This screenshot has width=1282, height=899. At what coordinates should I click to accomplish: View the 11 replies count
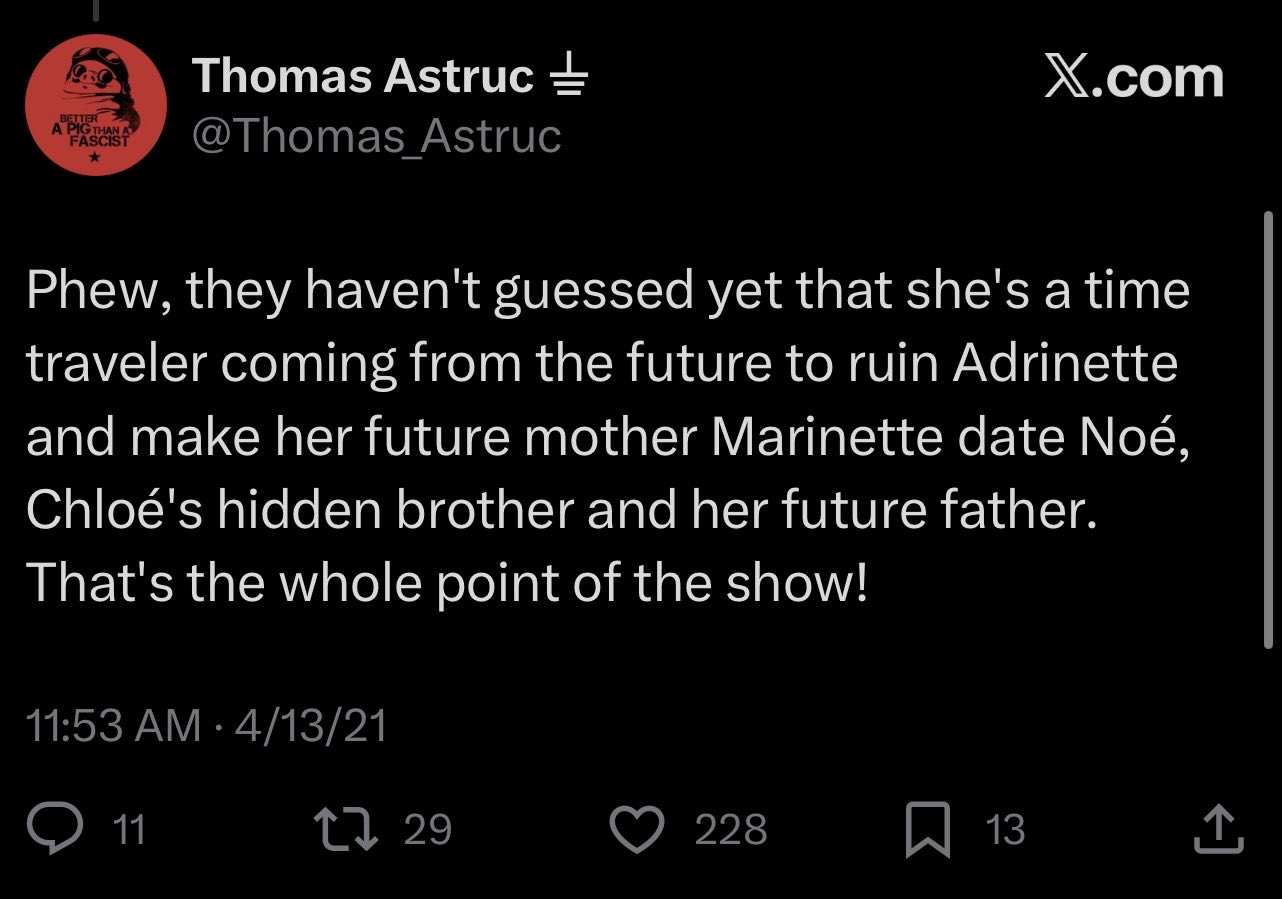tap(128, 831)
